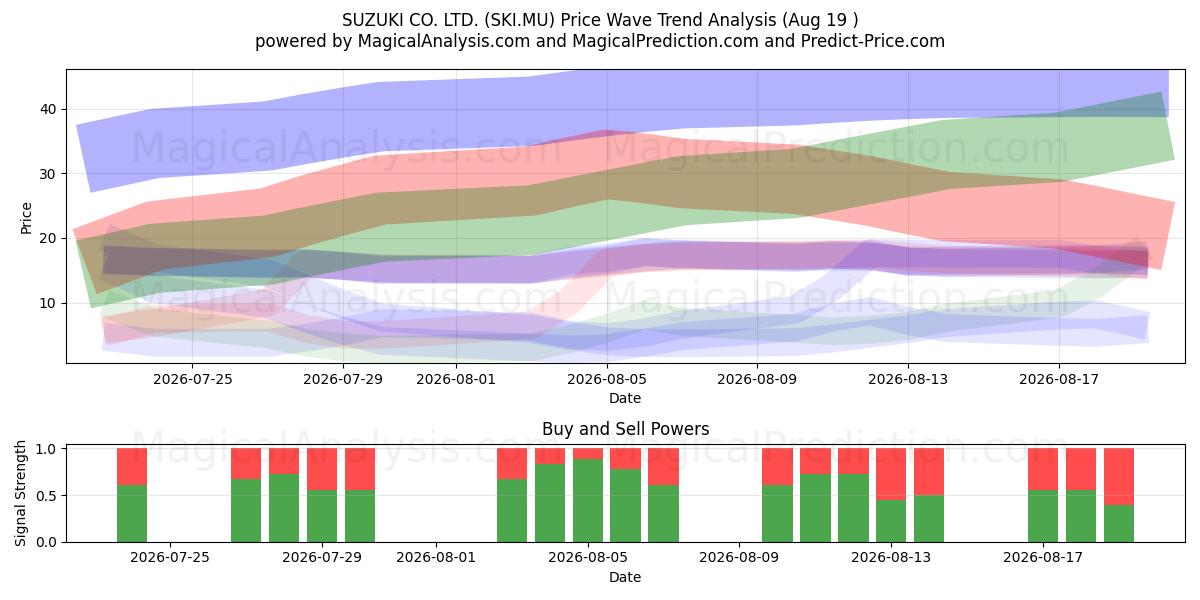
Task: Click the 0.0 tick on Signal Strength axis
Action: (46, 542)
